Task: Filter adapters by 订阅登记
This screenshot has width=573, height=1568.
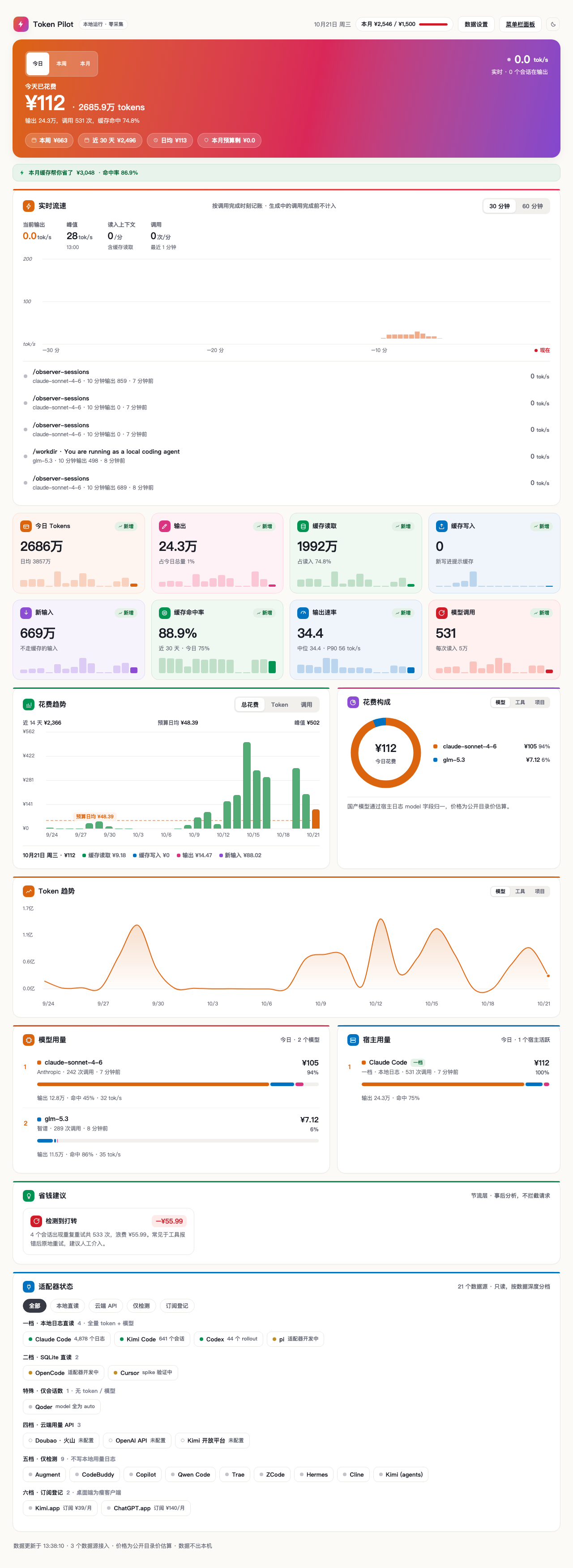Action: (x=177, y=1306)
